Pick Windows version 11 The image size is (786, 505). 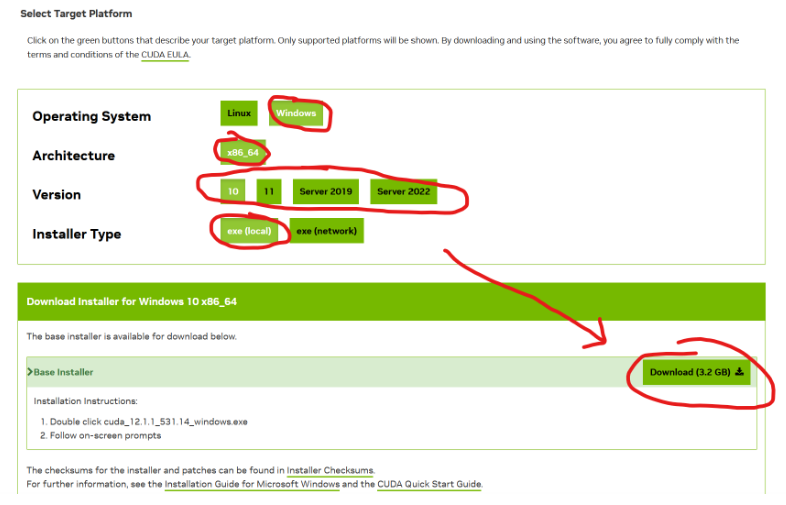[269, 192]
